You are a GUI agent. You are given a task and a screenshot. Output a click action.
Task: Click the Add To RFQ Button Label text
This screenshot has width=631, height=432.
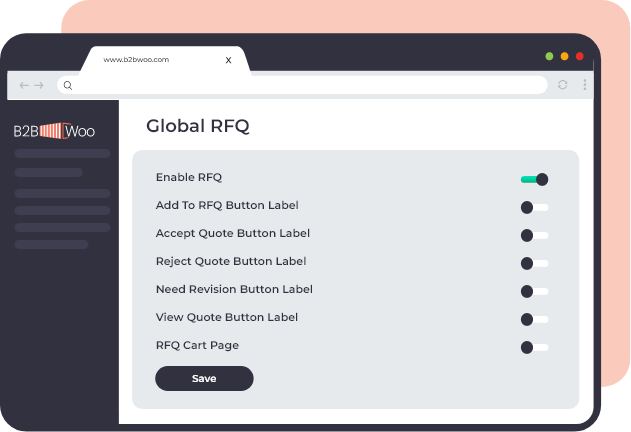coord(227,205)
